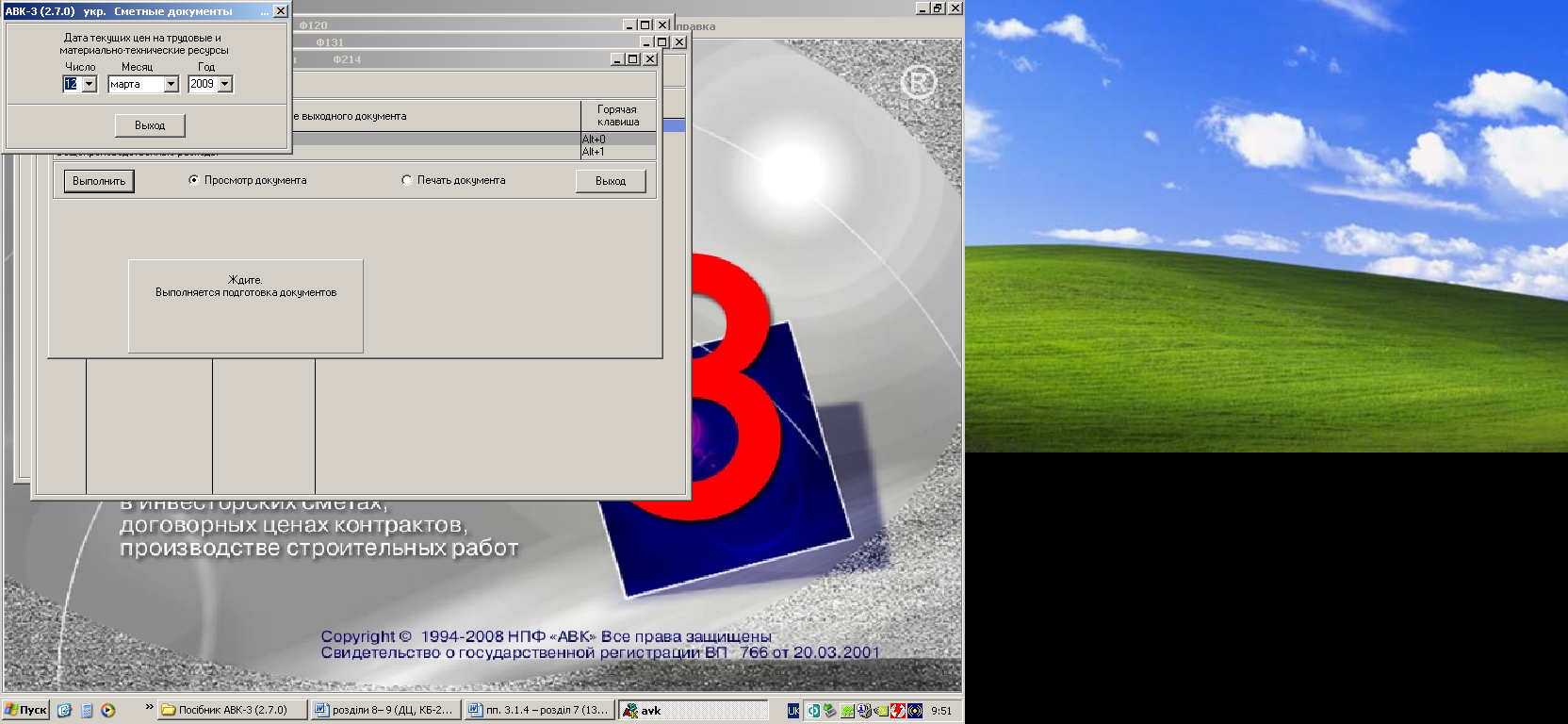Click the red-and-white arrows tray icon
This screenshot has height=724, width=1568.
tap(898, 711)
